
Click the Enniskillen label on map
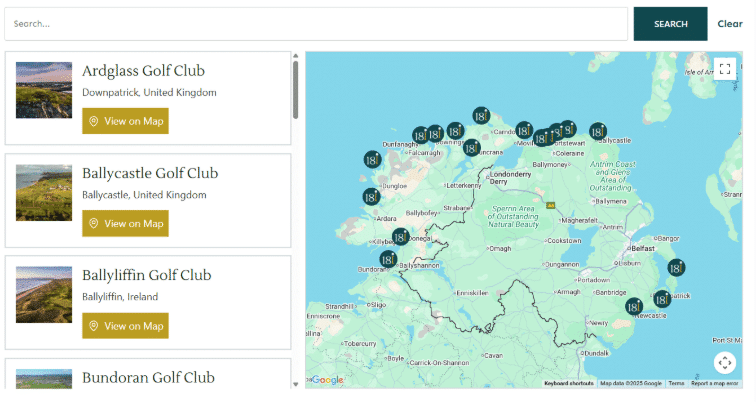pyautogui.click(x=472, y=293)
